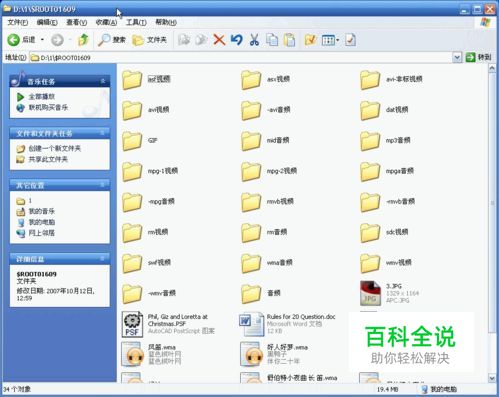Select the mpga音频 folder
499x397 pixels.
point(387,171)
